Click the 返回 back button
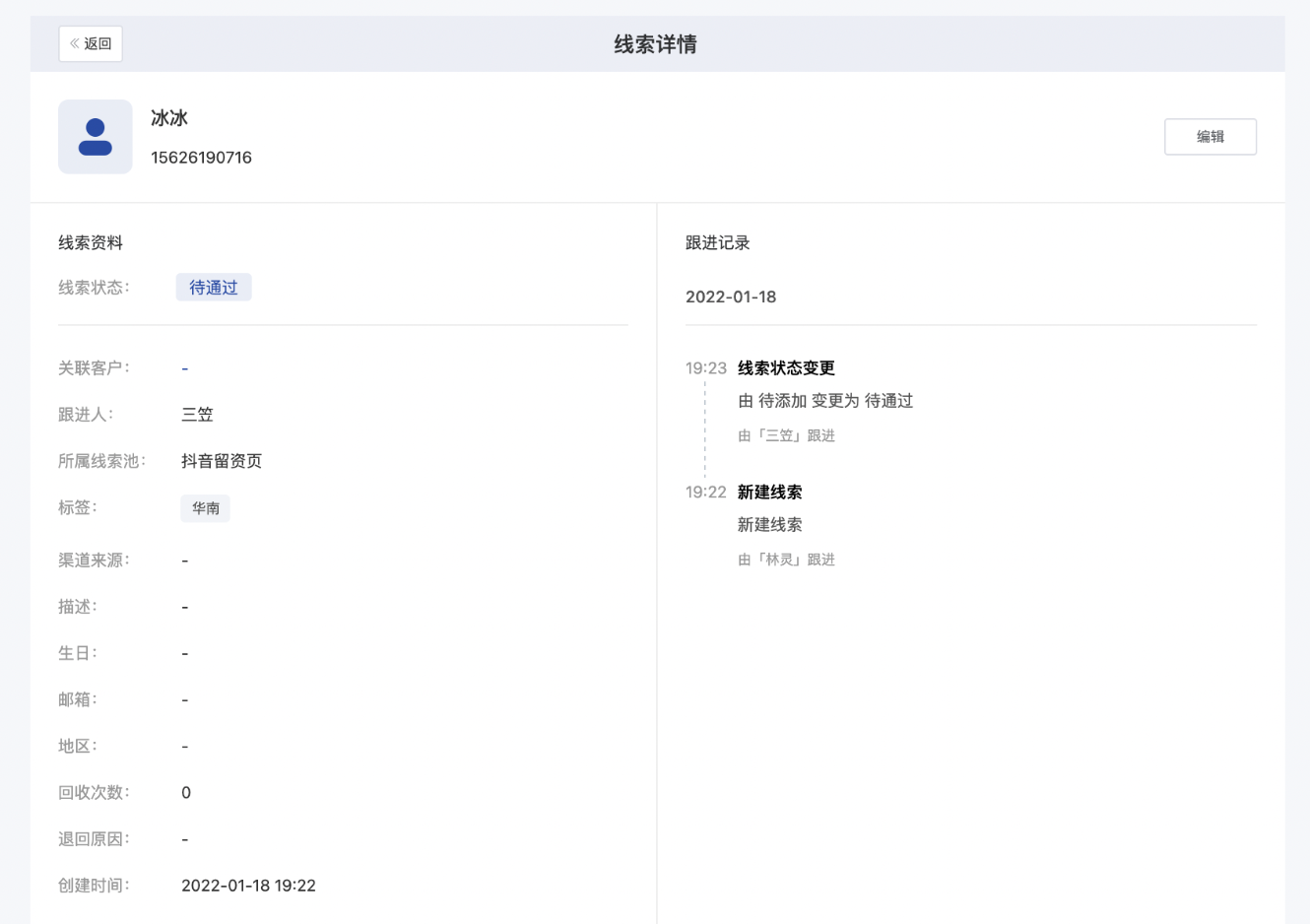1310x924 pixels. (x=91, y=43)
